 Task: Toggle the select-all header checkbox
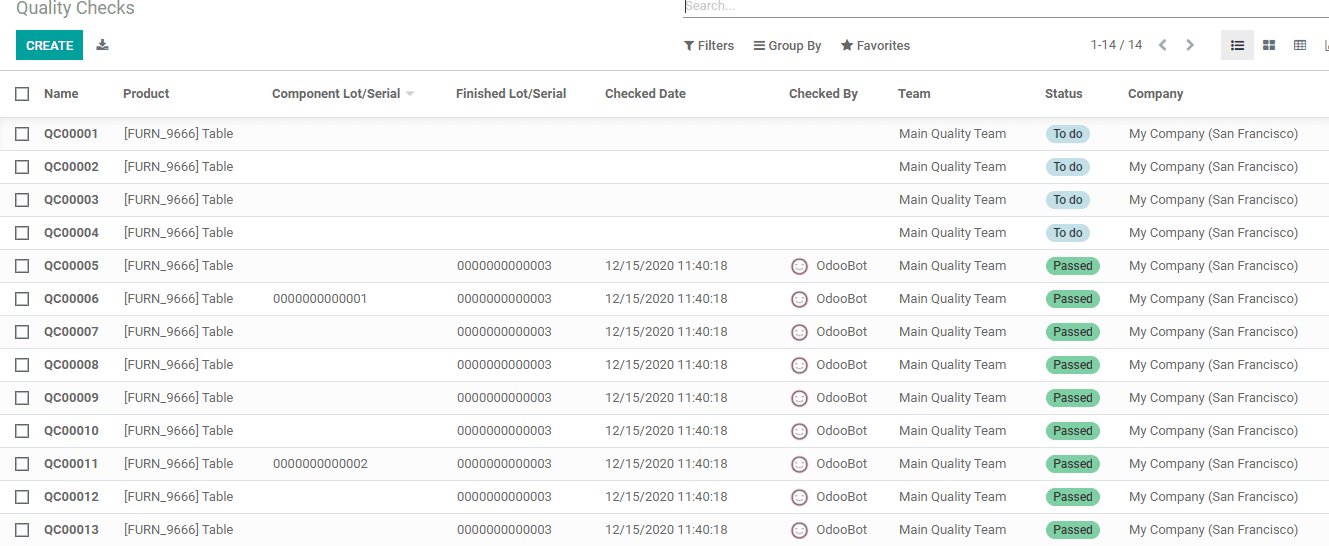pyautogui.click(x=22, y=94)
